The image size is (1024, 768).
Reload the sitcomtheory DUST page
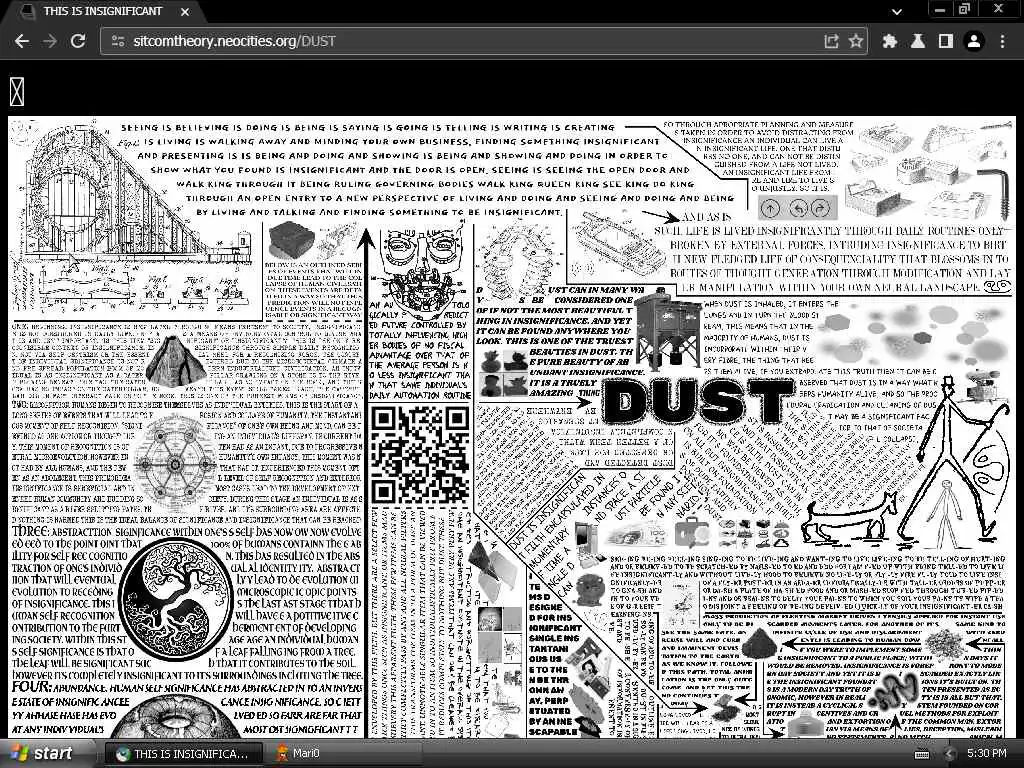pos(78,41)
